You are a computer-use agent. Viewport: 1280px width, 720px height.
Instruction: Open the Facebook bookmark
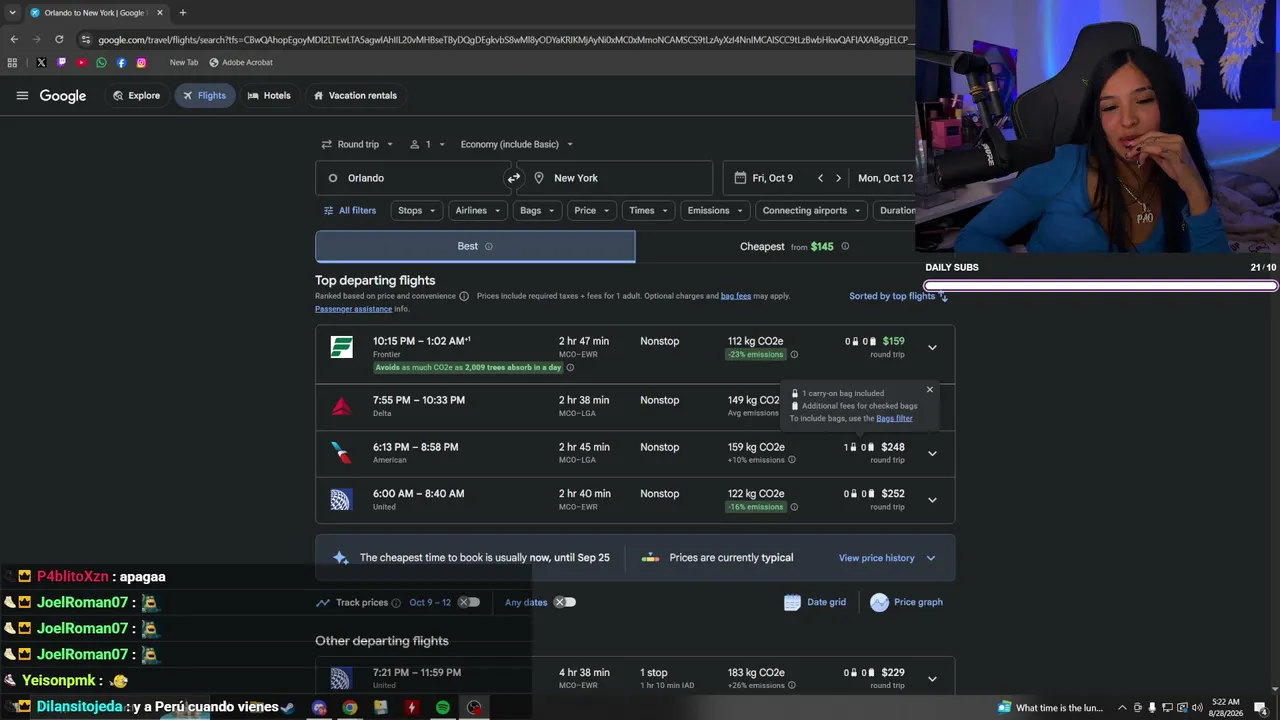coord(121,62)
